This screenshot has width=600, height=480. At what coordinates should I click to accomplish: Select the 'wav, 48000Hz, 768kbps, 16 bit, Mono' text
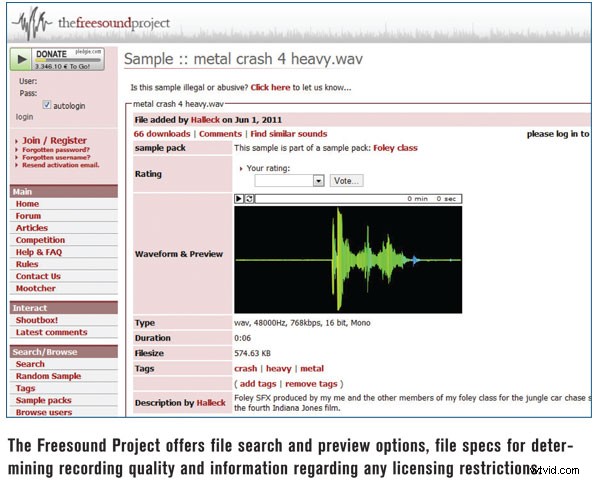[302, 323]
